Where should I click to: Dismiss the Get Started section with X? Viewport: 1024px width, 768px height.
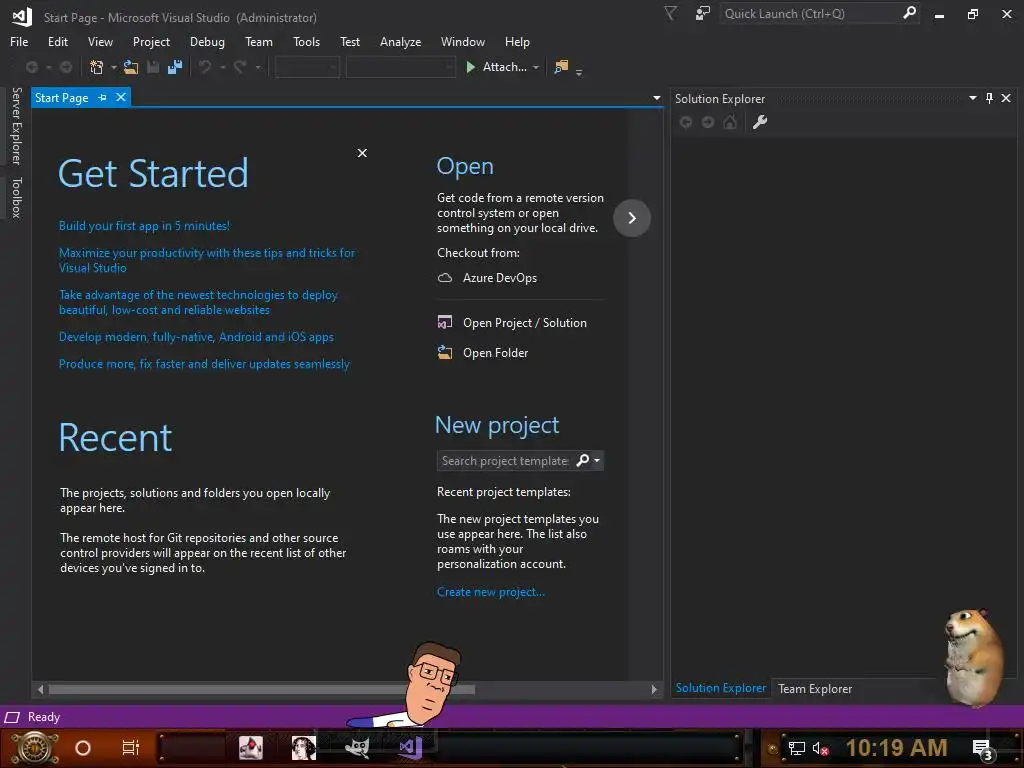[x=362, y=153]
